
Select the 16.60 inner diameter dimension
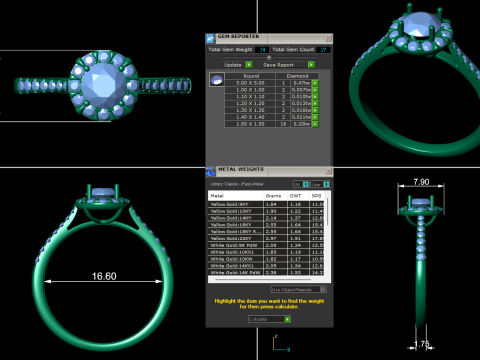tap(104, 276)
